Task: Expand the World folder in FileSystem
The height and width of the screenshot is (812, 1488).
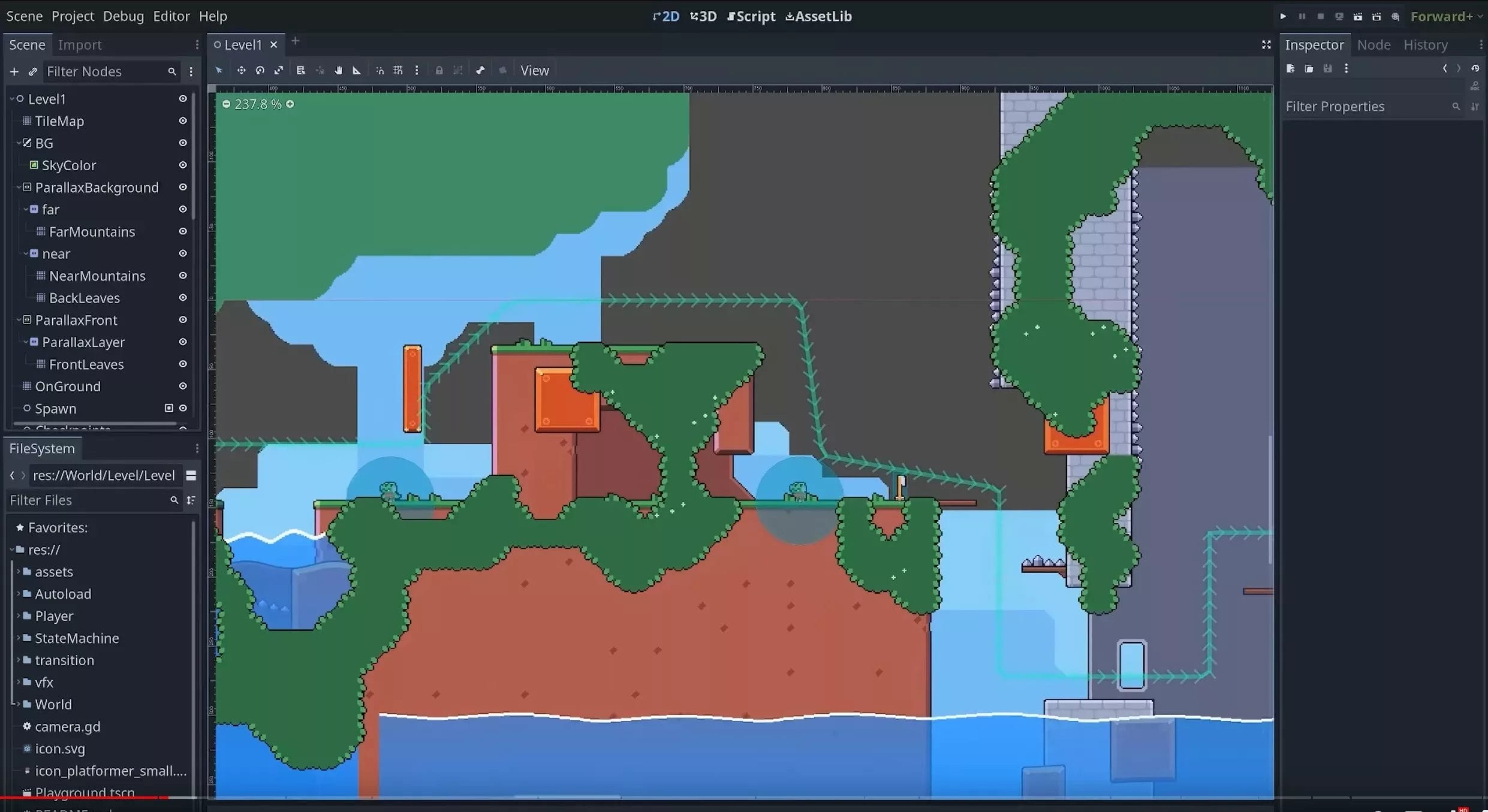Action: [x=17, y=704]
